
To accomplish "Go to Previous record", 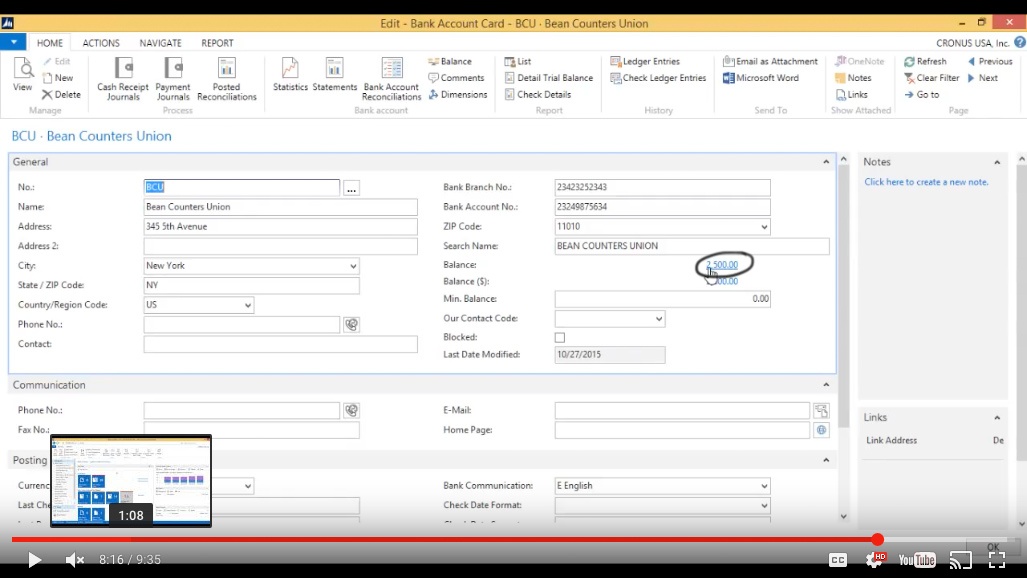I will point(990,62).
